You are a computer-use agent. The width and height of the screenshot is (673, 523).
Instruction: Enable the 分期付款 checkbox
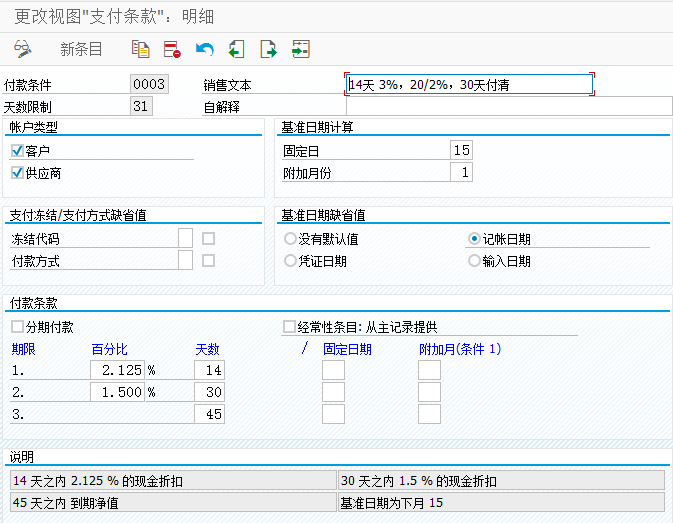coord(17,327)
